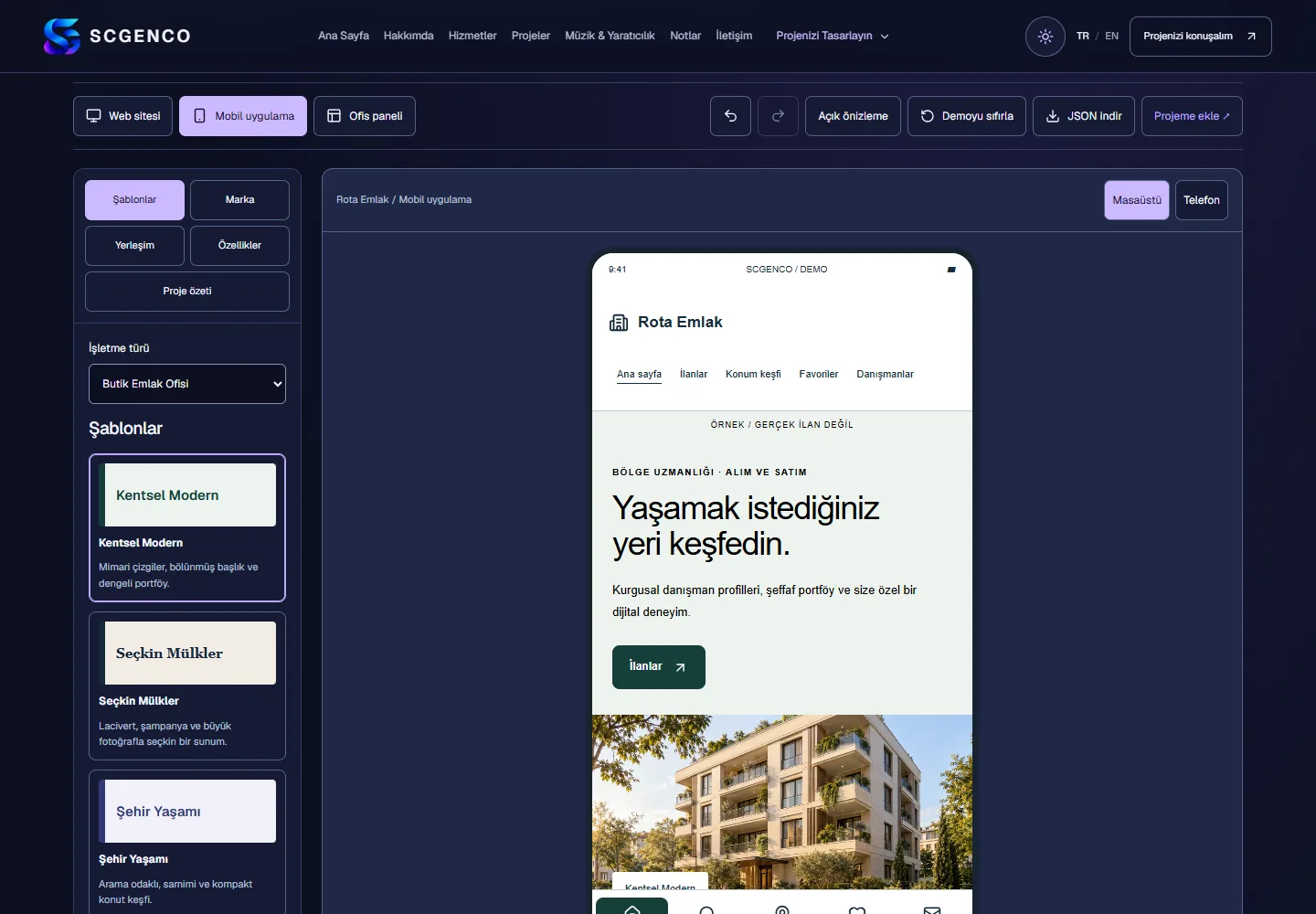Click the redo arrow icon
Viewport: 1316px width, 914px height.
tap(778, 116)
